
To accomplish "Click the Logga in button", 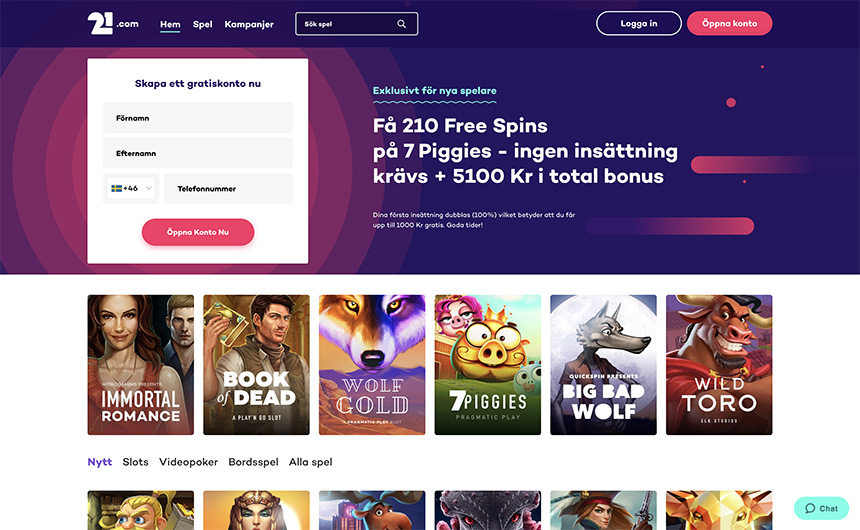I will coord(639,24).
